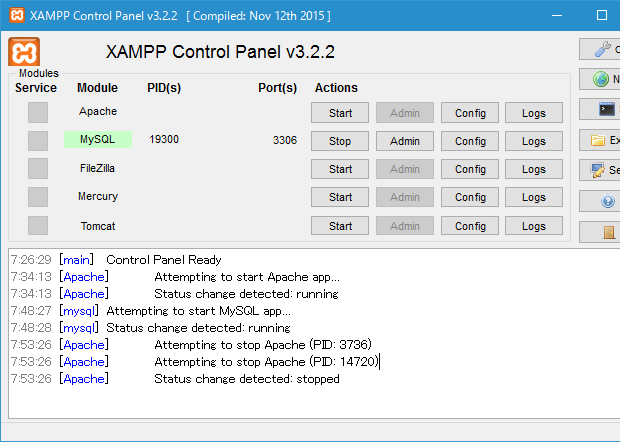Start the Tomcat module

pos(340,226)
